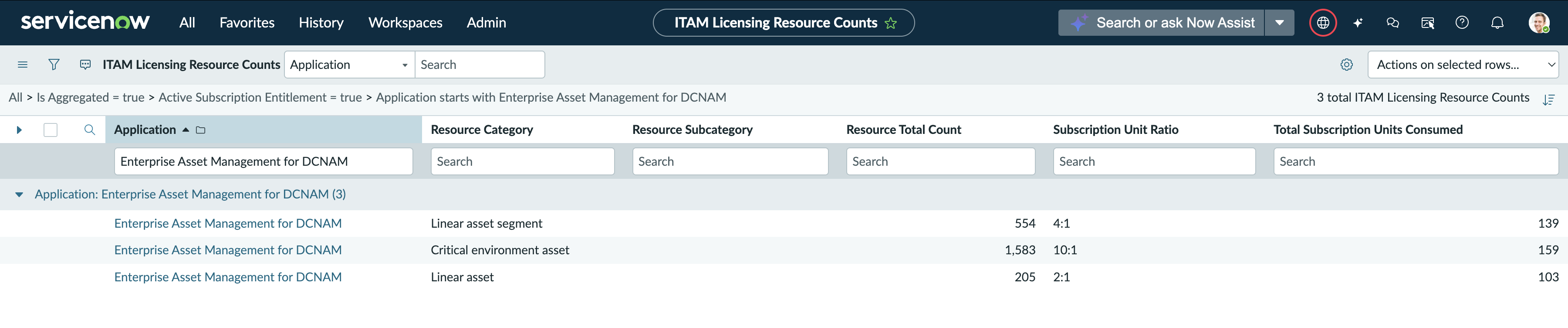Open the activity stream icon
The width and height of the screenshot is (1568, 328).
click(85, 65)
